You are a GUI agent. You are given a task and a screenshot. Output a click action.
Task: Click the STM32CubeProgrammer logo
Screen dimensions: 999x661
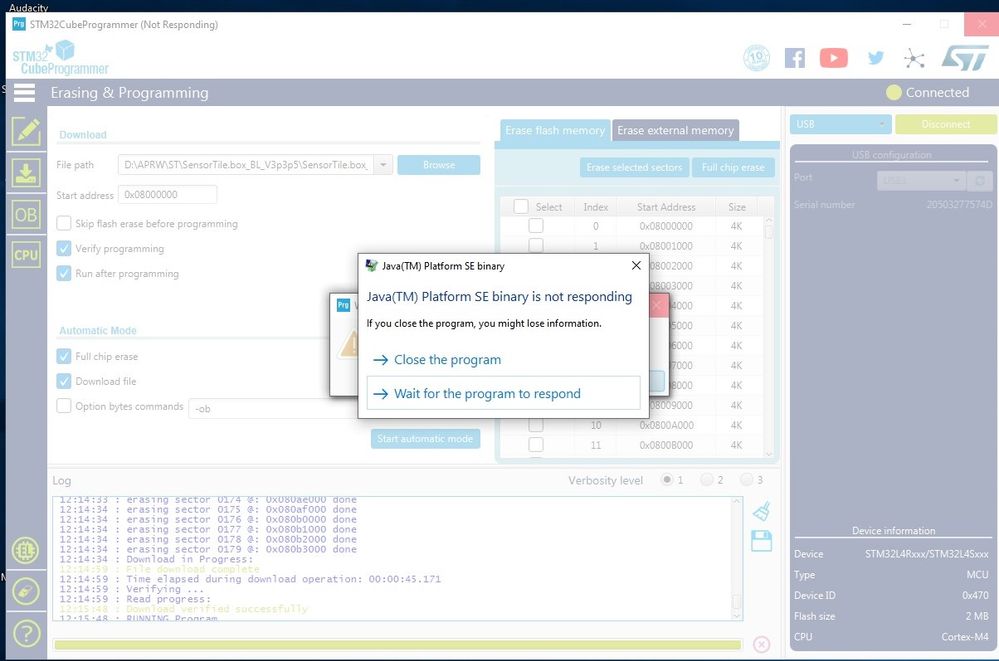coord(61,58)
